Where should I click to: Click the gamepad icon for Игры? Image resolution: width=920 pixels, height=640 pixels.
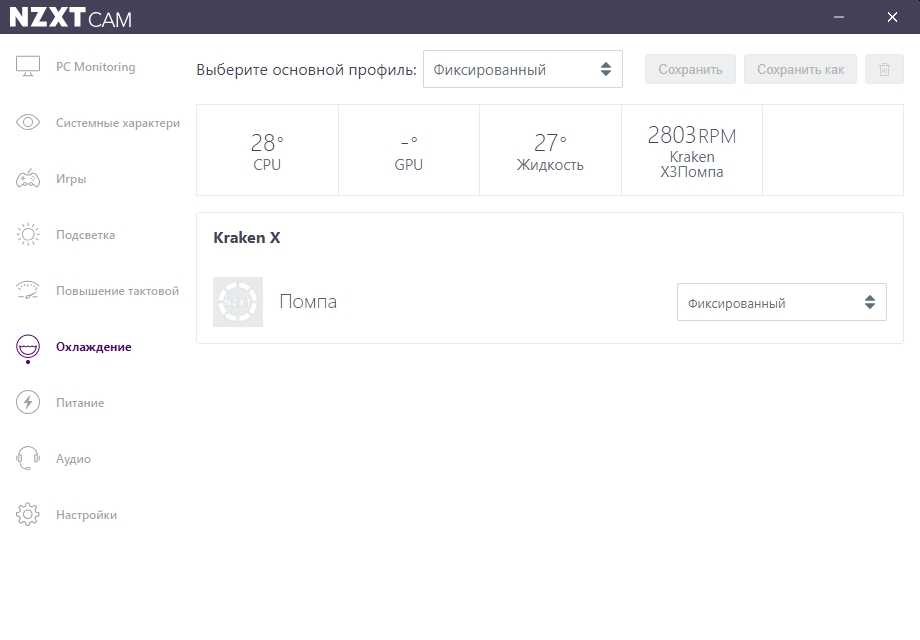pos(28,179)
